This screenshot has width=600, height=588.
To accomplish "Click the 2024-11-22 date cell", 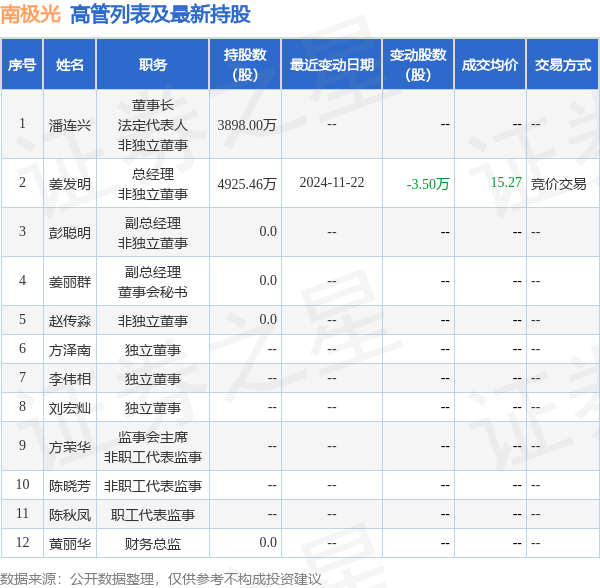I will point(331,182).
